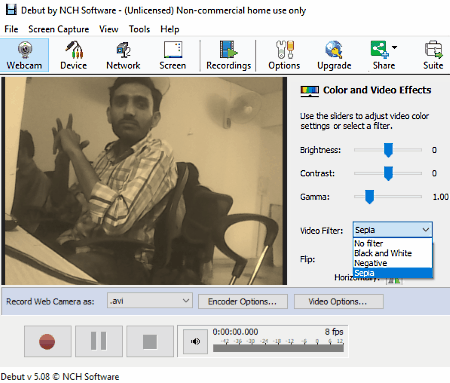
Task: Click the Color and Video Effects icon
Action: [x=310, y=91]
